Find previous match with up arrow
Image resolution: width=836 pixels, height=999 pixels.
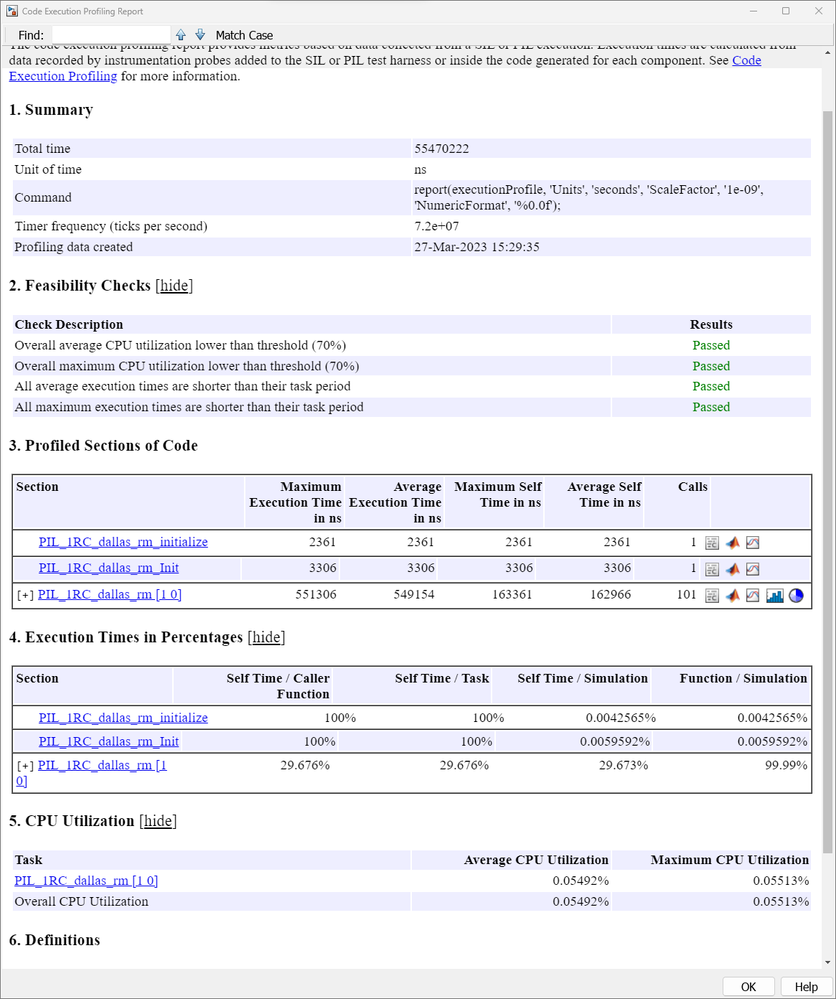(x=181, y=34)
